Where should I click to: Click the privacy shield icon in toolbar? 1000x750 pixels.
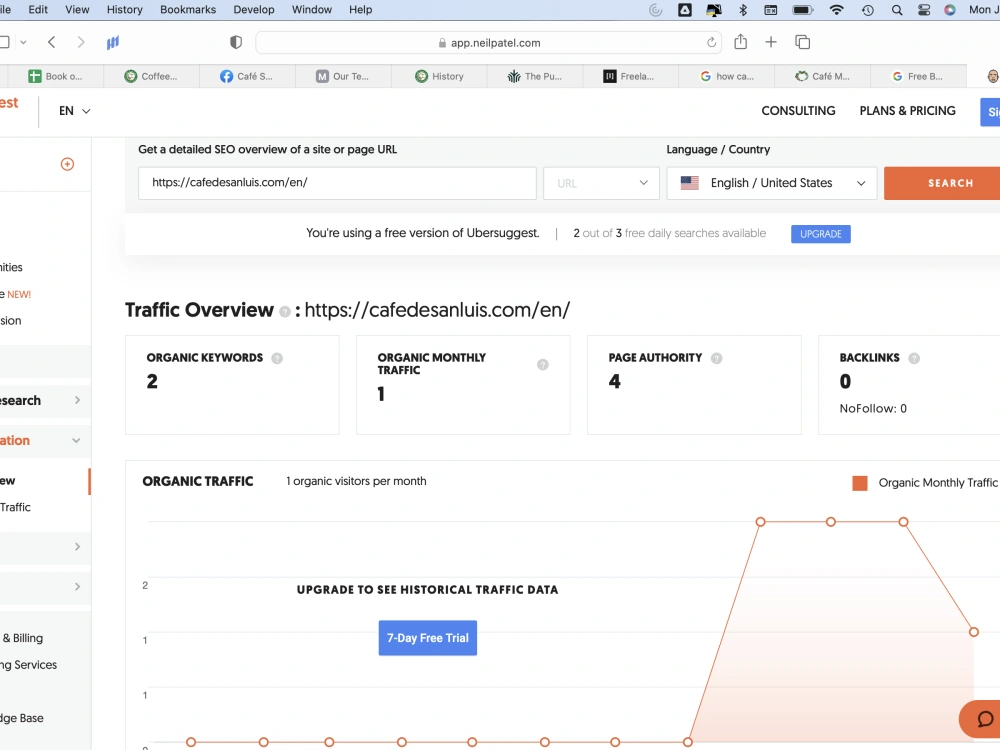(x=236, y=42)
